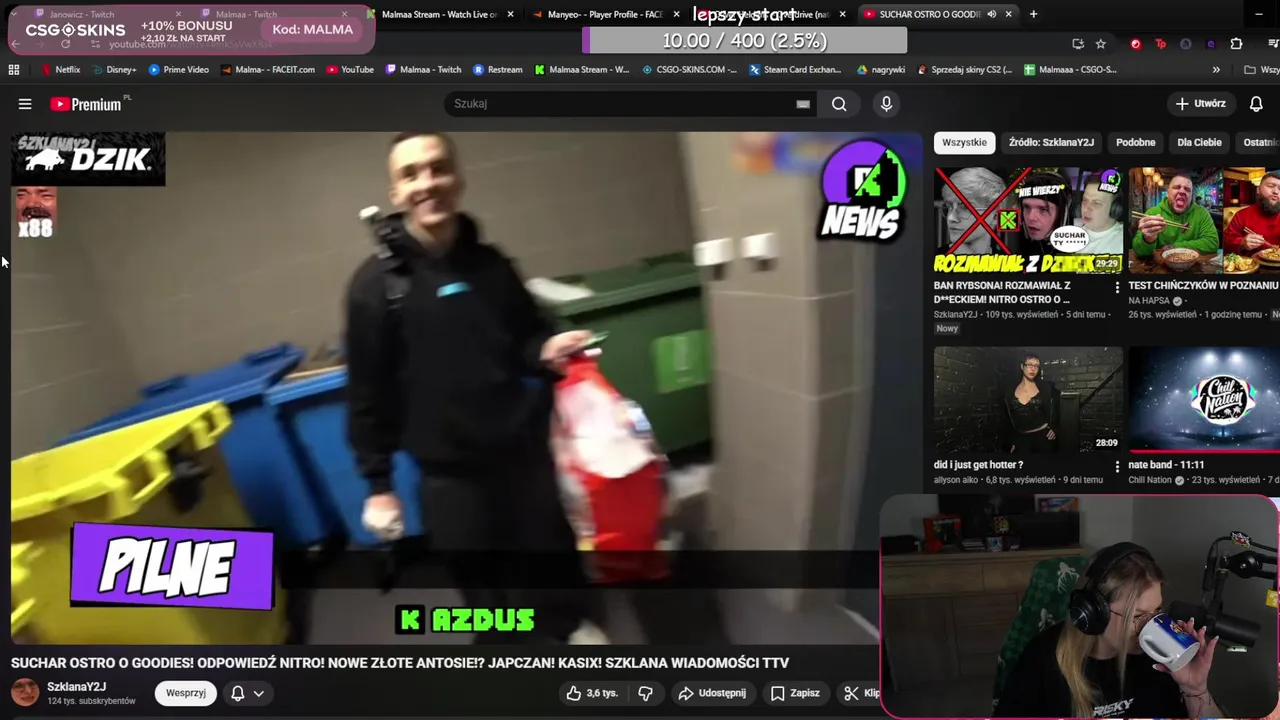This screenshot has width=1280, height=720.
Task: Open the apps grid in bookmarks bar
Action: tap(14, 70)
